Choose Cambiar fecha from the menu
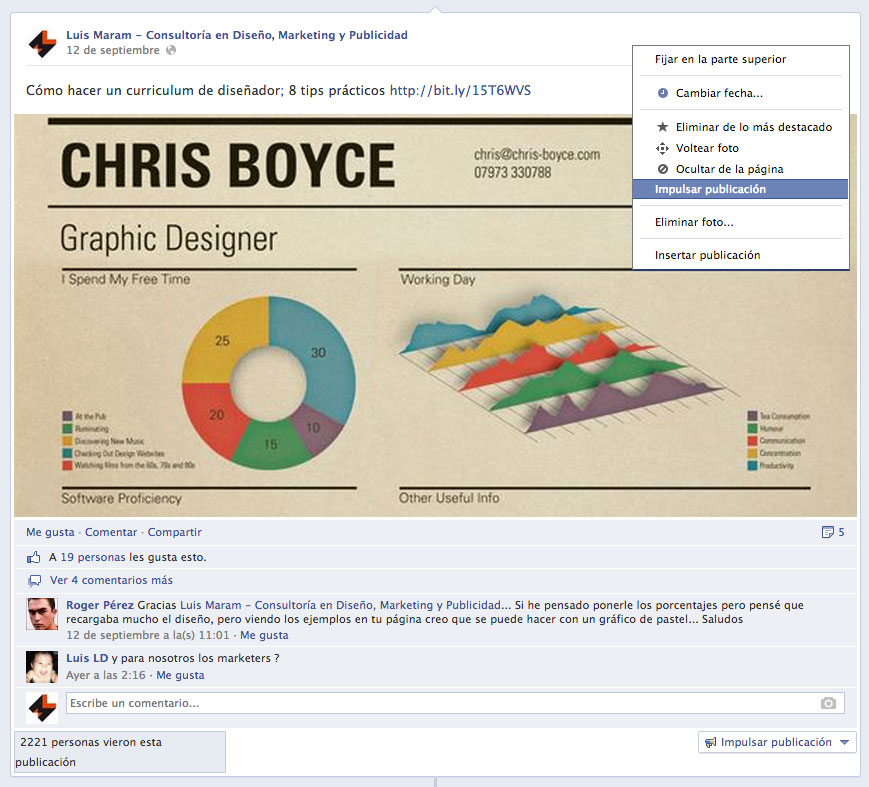This screenshot has width=869, height=787. (719, 93)
